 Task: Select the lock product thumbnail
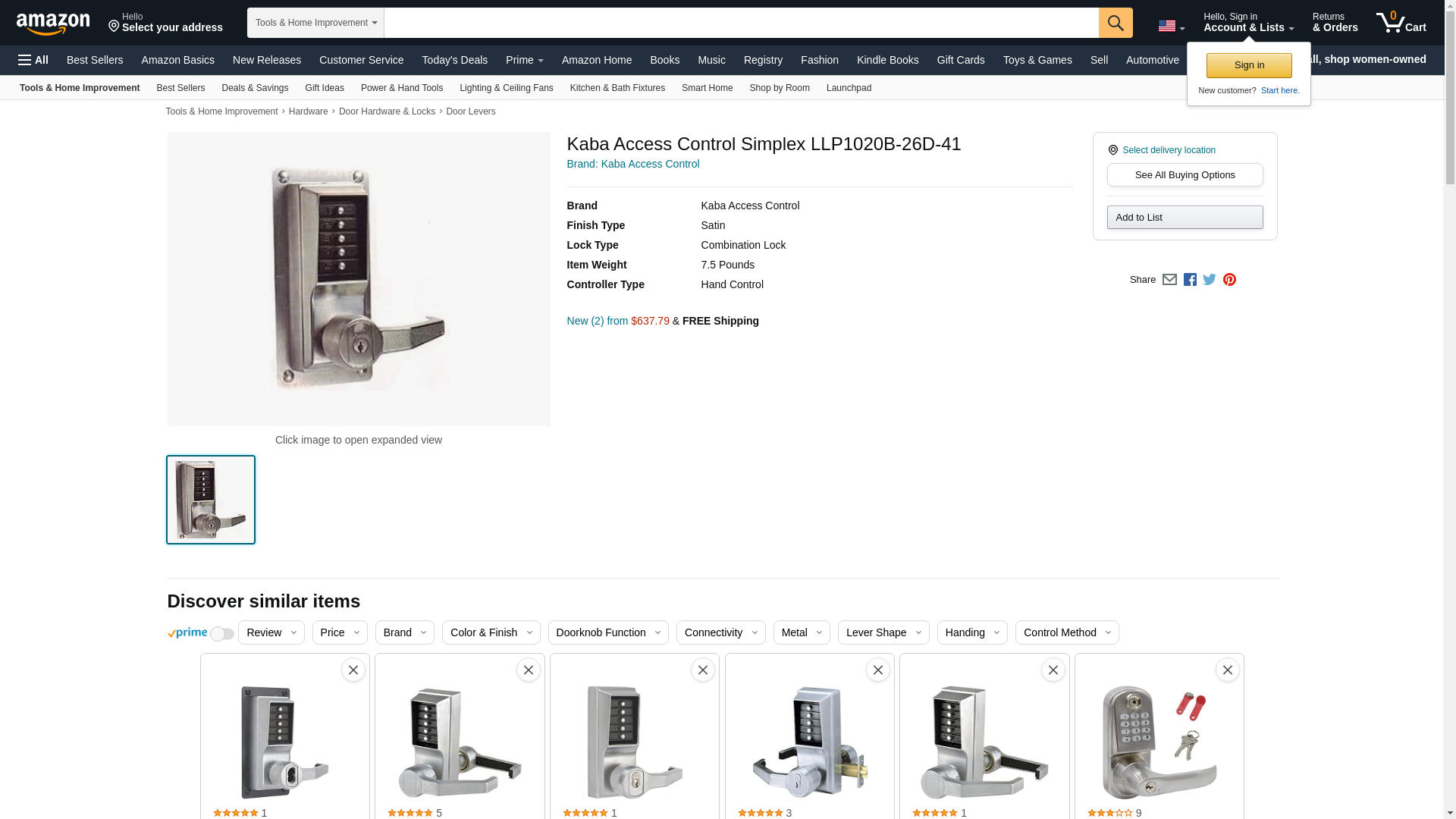pyautogui.click(x=211, y=500)
